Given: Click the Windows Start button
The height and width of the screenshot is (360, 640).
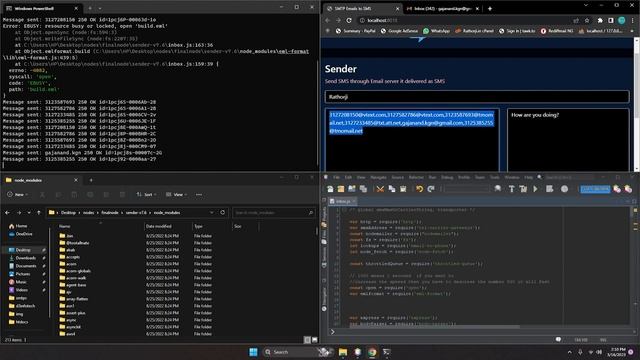Looking at the screenshot, I should pyautogui.click(x=253, y=352).
